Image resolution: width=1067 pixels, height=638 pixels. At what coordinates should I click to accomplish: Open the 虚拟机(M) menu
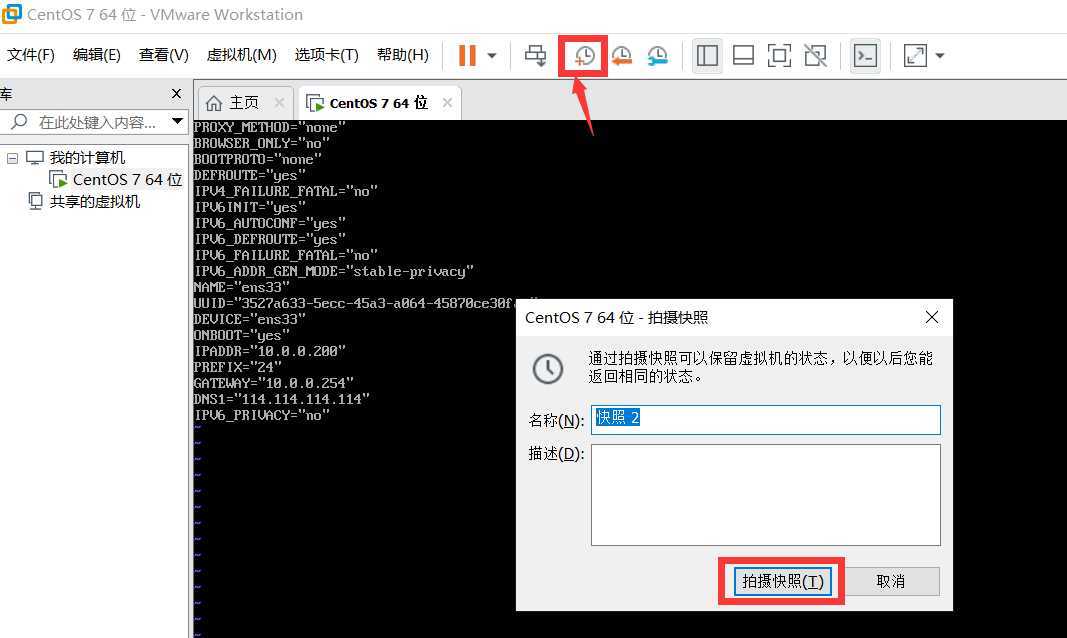coord(242,55)
